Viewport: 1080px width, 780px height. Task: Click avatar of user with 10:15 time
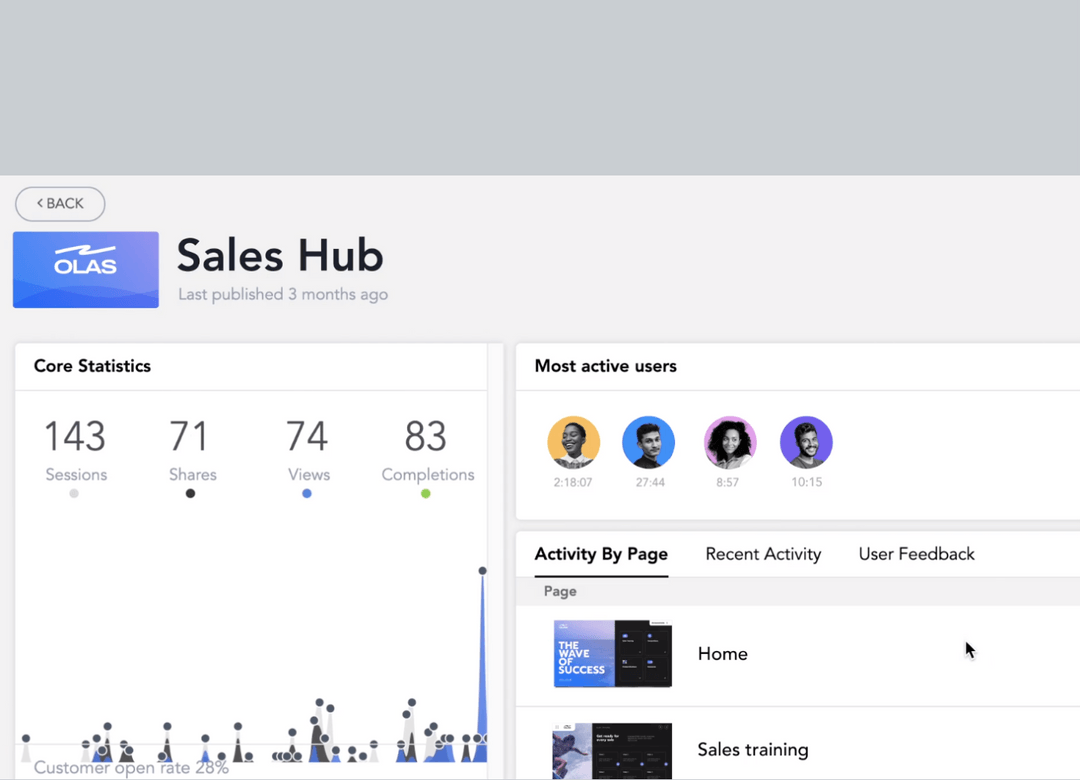pos(806,441)
